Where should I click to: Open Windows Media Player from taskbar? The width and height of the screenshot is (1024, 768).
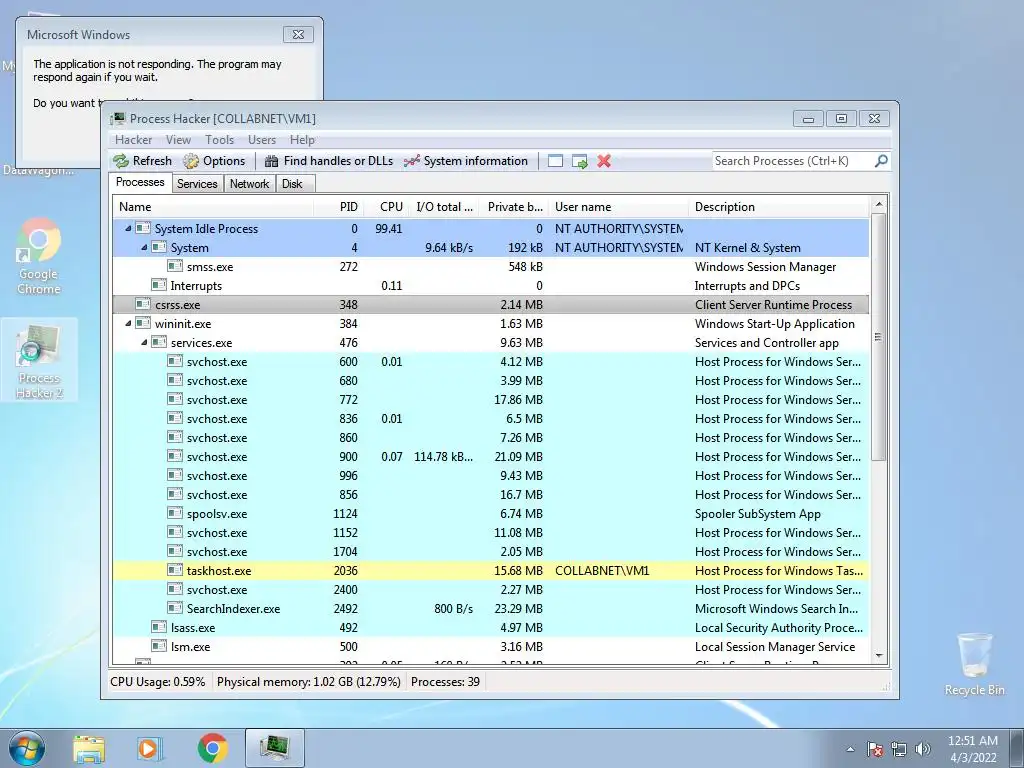click(x=150, y=748)
